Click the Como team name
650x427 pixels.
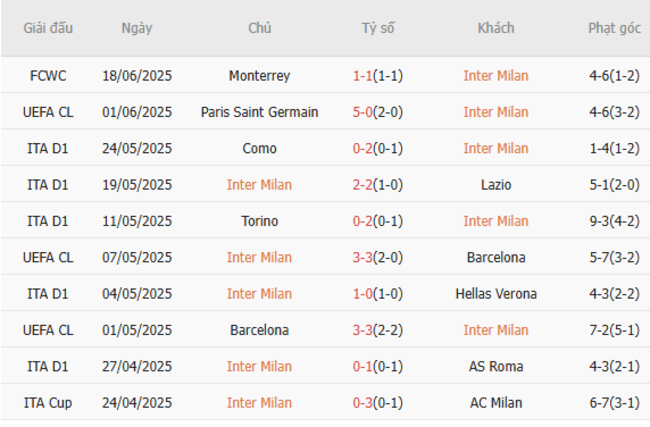click(x=259, y=148)
